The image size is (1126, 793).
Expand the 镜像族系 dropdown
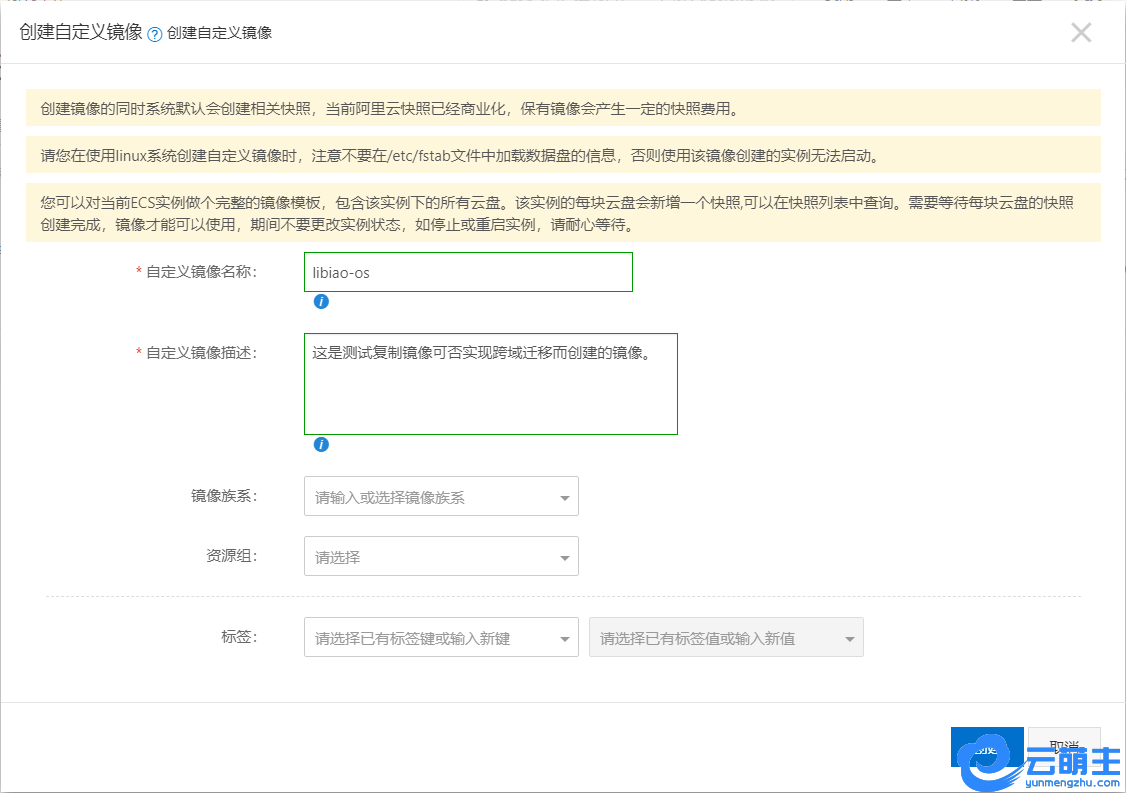441,497
